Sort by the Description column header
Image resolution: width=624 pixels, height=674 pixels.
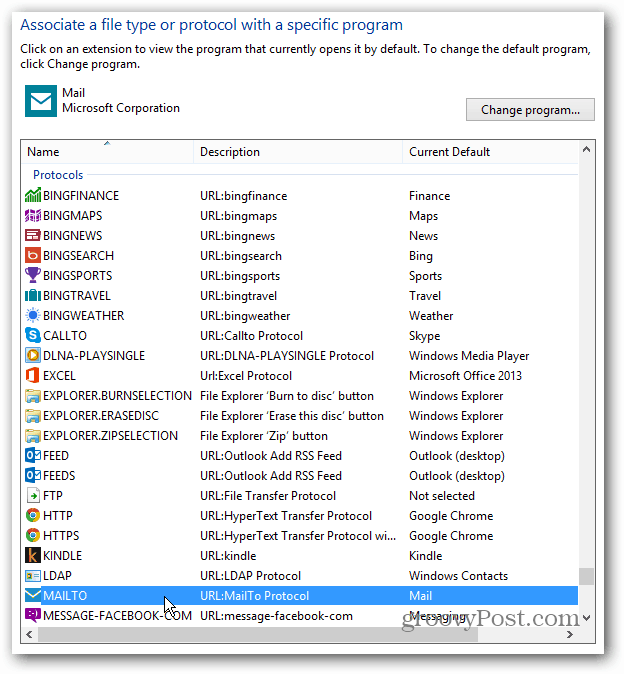[x=298, y=152]
